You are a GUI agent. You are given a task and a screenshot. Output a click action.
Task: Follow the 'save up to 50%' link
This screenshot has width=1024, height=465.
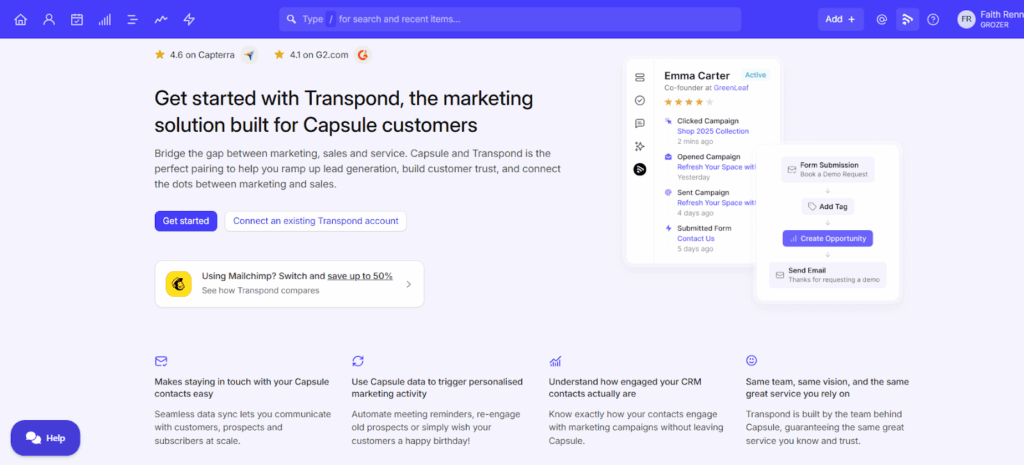(359, 276)
